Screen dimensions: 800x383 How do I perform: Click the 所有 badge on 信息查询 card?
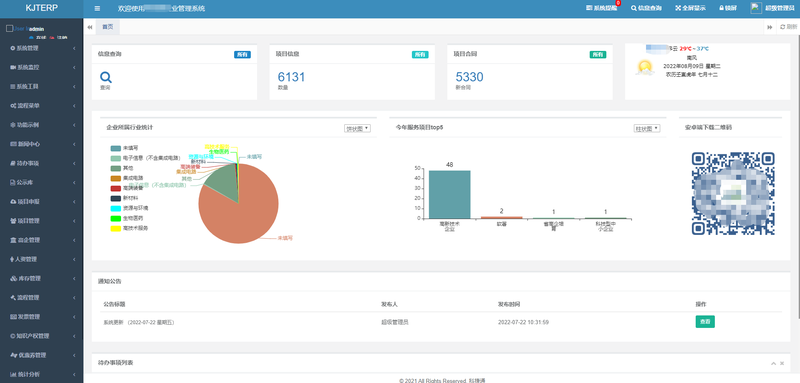[x=242, y=55]
